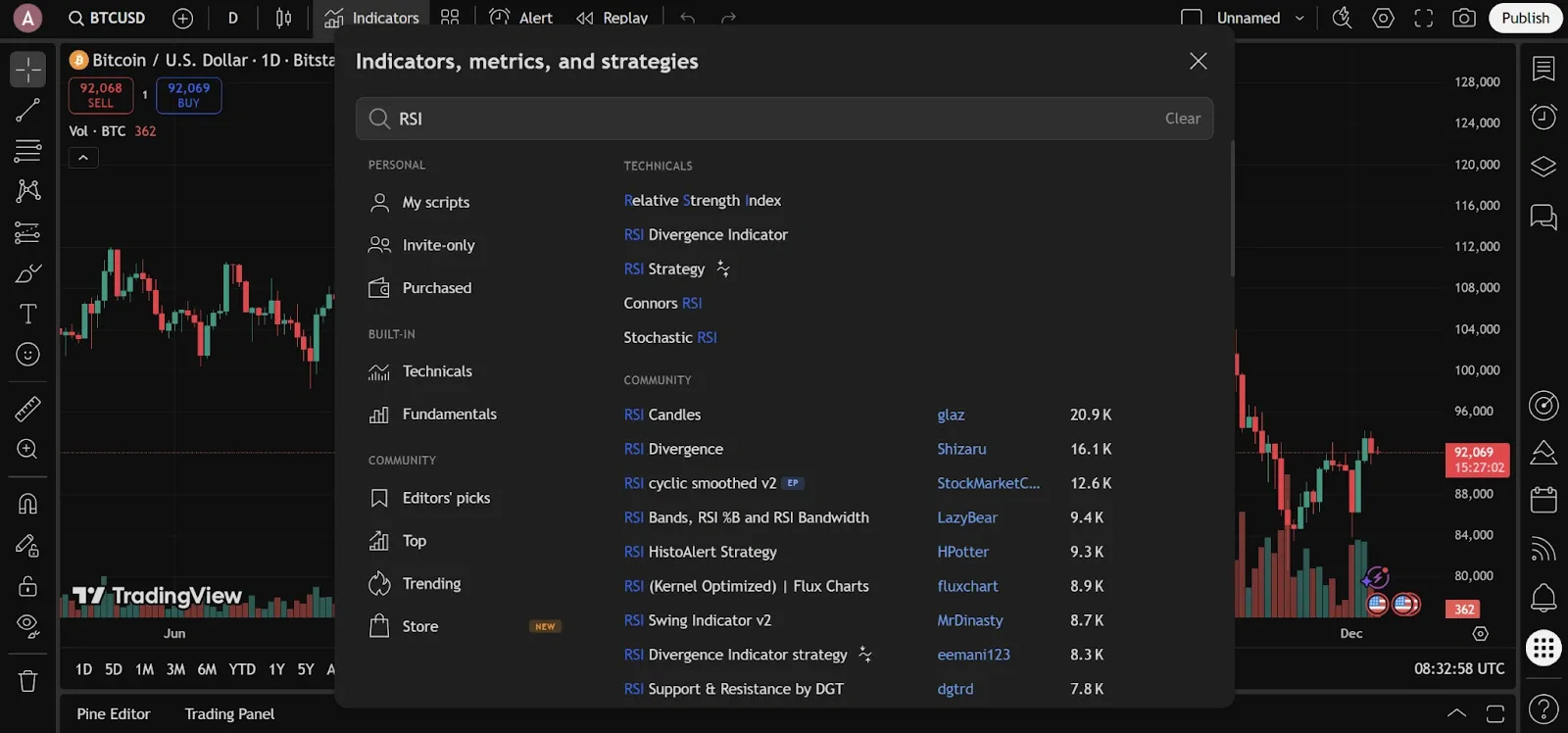Viewport: 1568px width, 733px height.
Task: Take a chart snapshot with camera icon
Action: 1464,18
